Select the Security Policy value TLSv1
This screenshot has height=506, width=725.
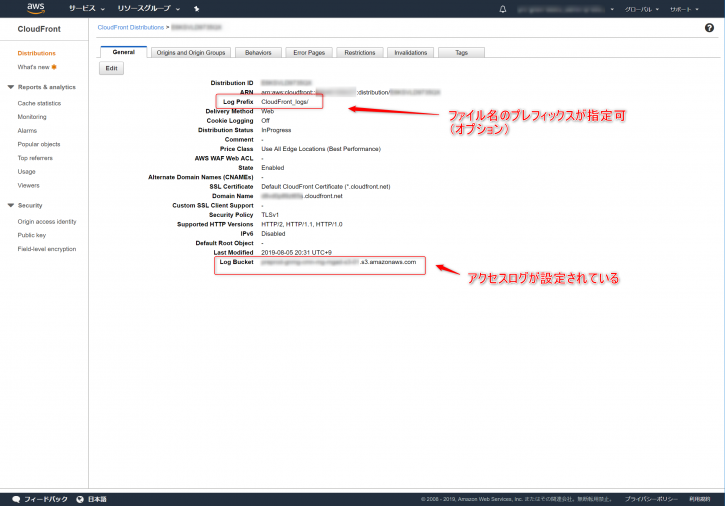[270, 215]
